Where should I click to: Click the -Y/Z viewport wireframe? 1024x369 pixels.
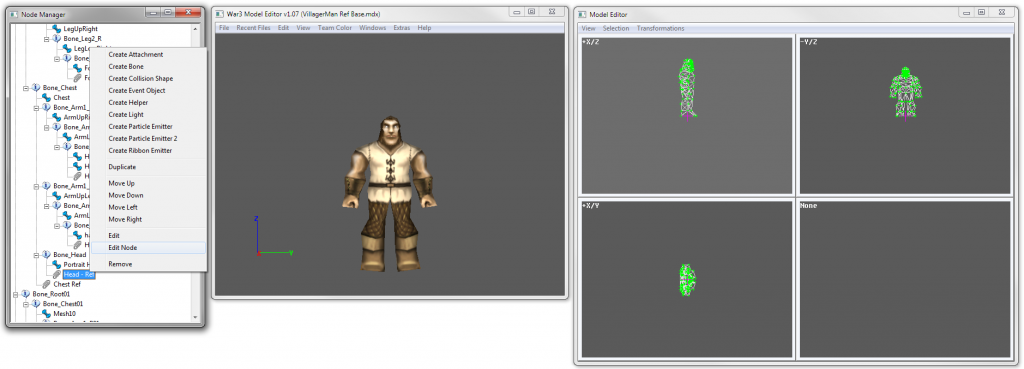tap(905, 93)
